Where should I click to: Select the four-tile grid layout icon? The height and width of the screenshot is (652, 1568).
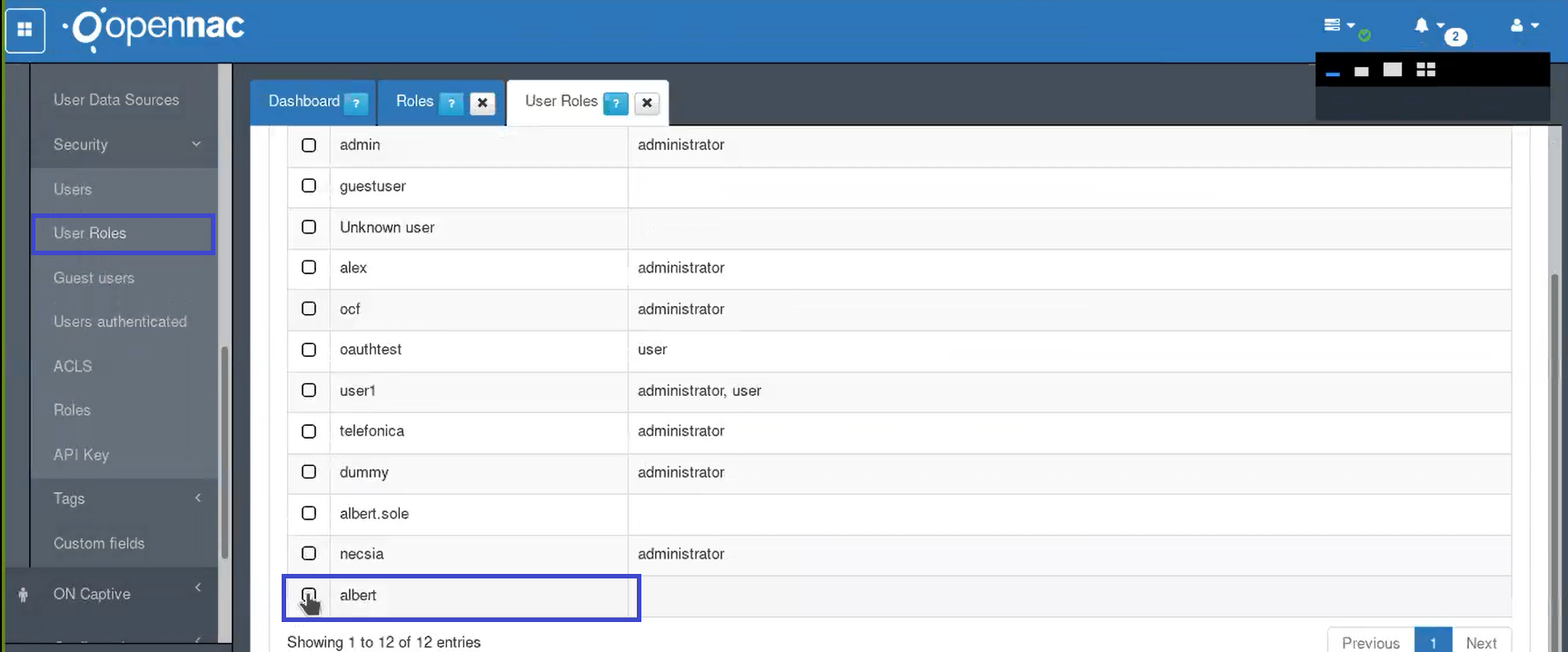click(x=1426, y=70)
